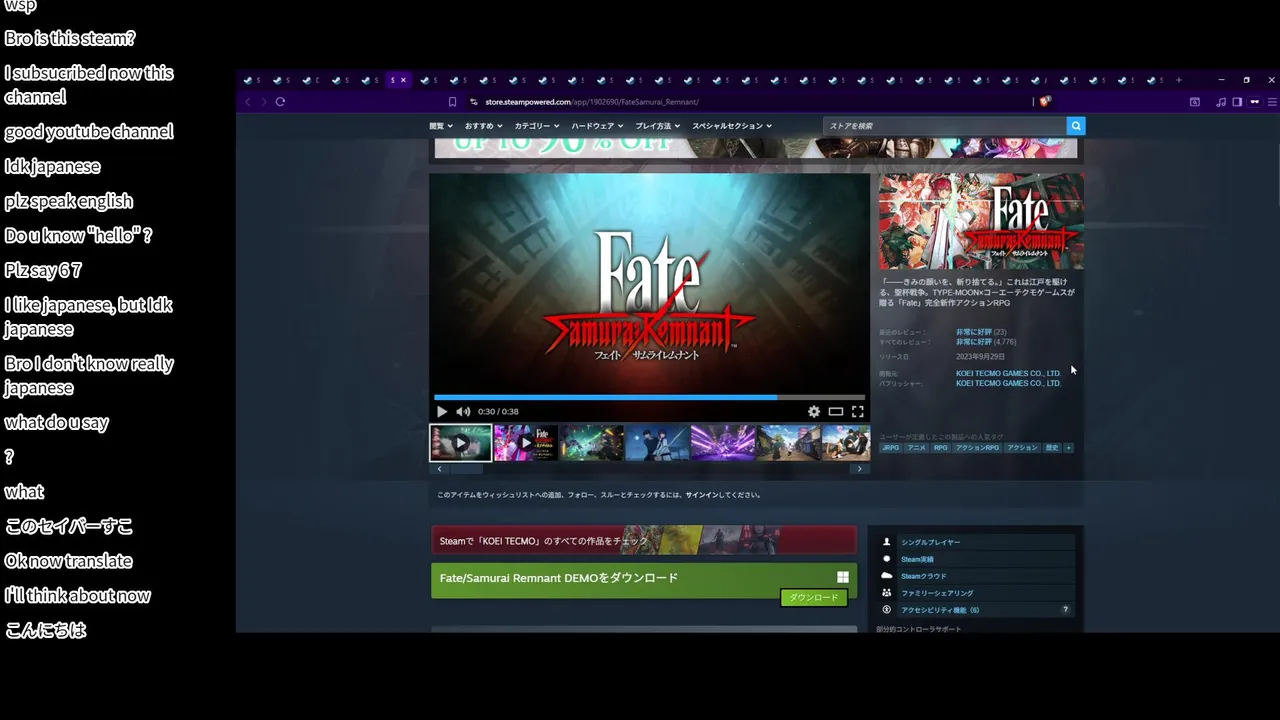Viewport: 1280px width, 720px height.
Task: Toggle theater mode on video player
Action: click(836, 412)
